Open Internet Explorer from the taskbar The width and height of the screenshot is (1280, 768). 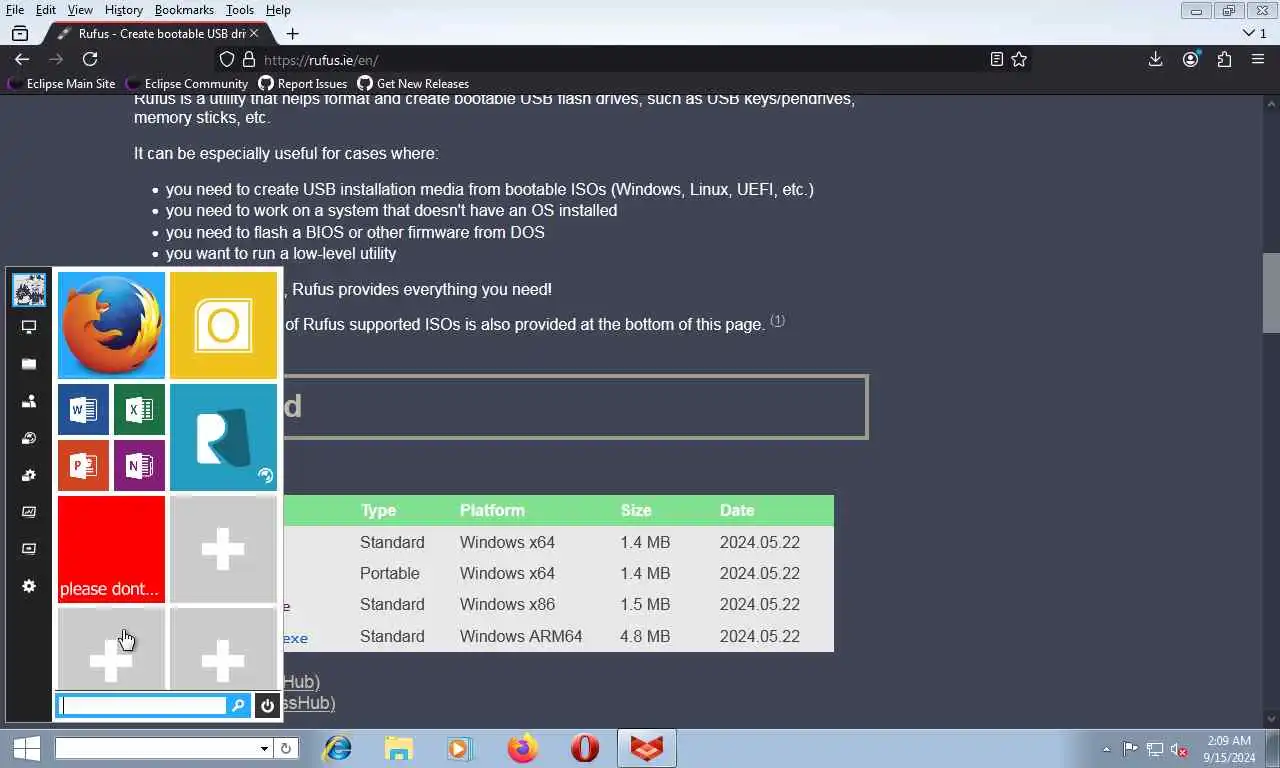point(337,748)
